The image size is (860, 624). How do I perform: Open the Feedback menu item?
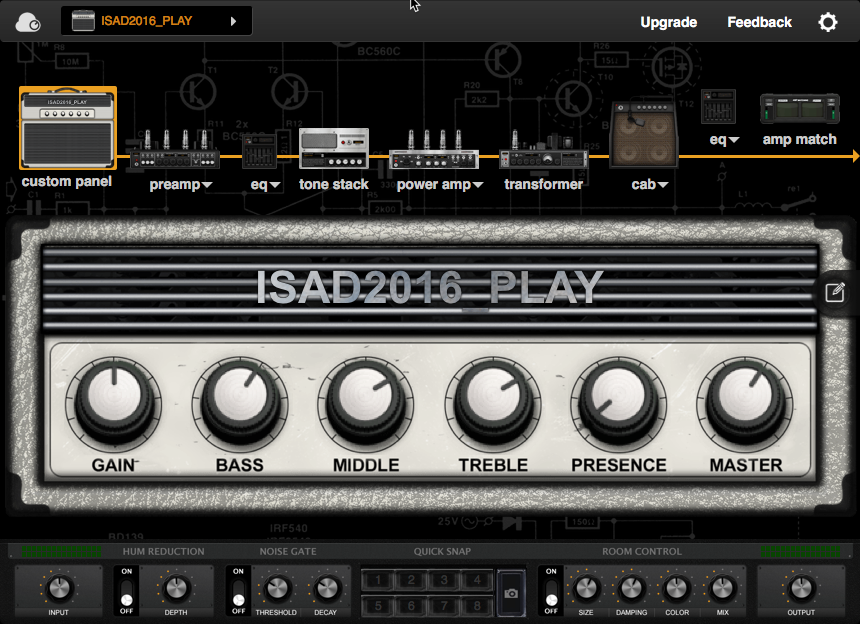[x=759, y=22]
